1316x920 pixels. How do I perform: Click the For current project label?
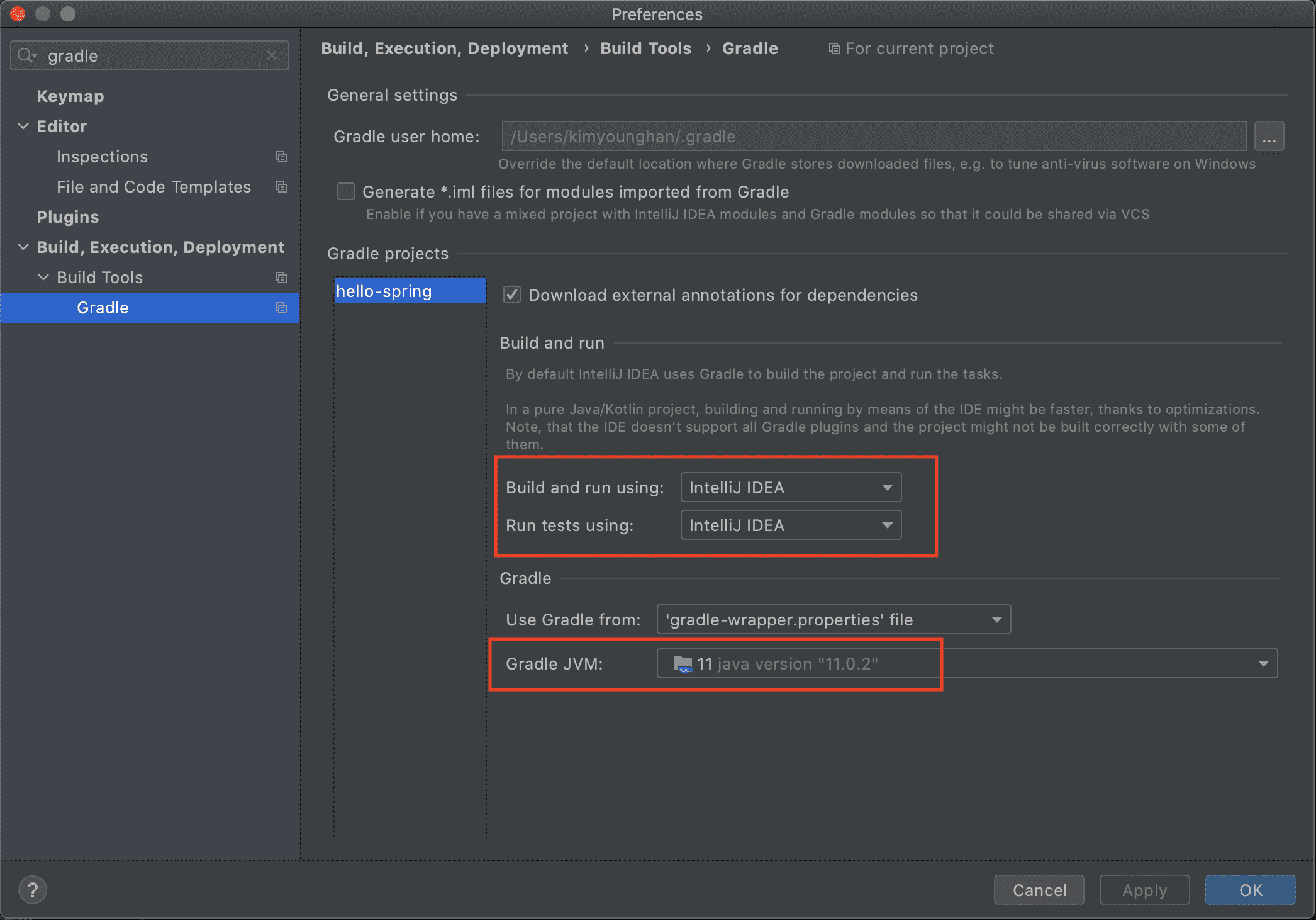(x=919, y=48)
